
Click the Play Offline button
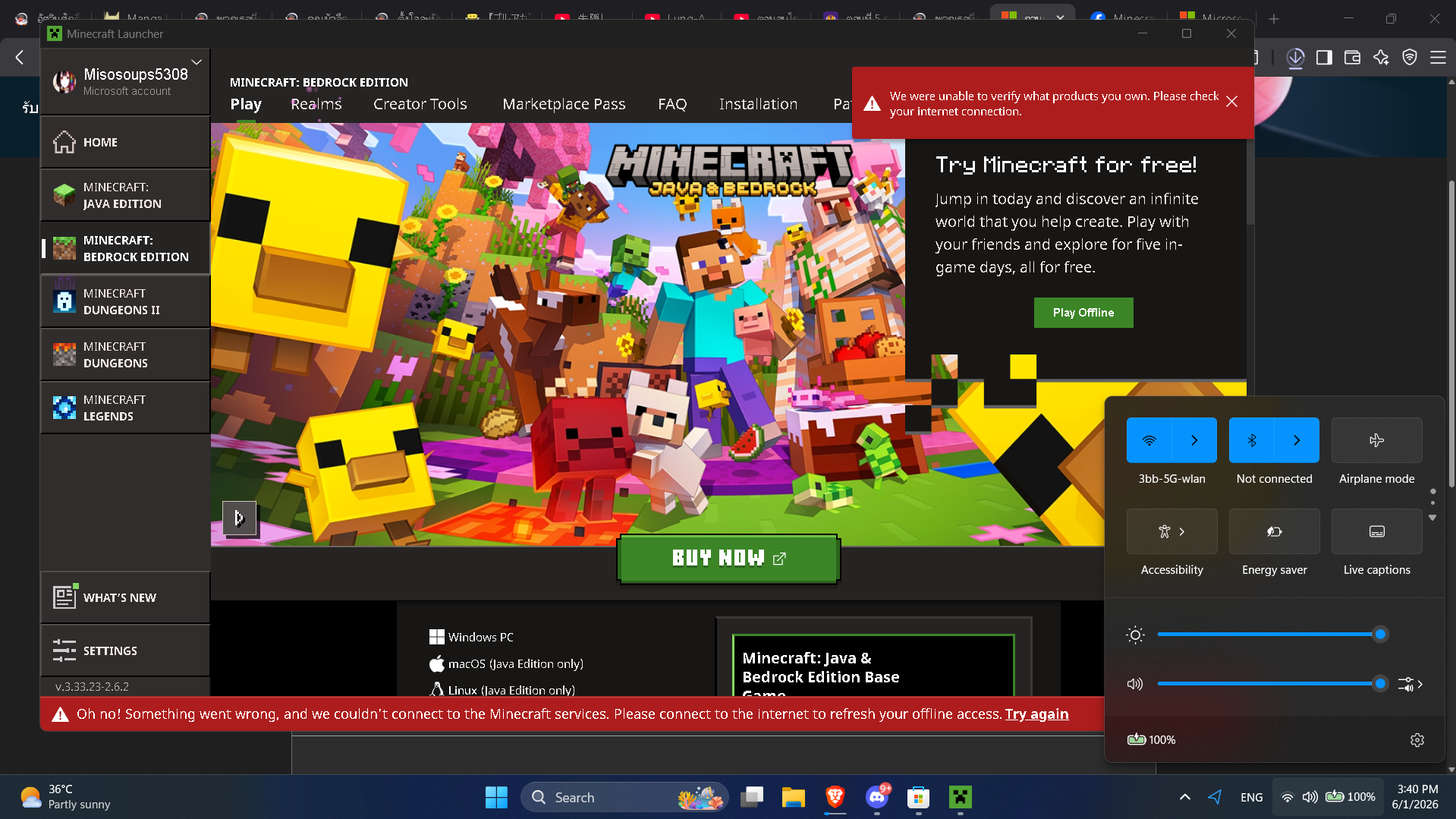(1083, 313)
